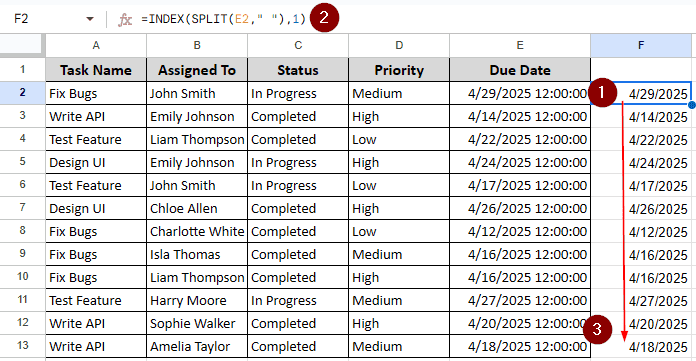Select row 13 header
The image size is (696, 361).
click(x=23, y=345)
